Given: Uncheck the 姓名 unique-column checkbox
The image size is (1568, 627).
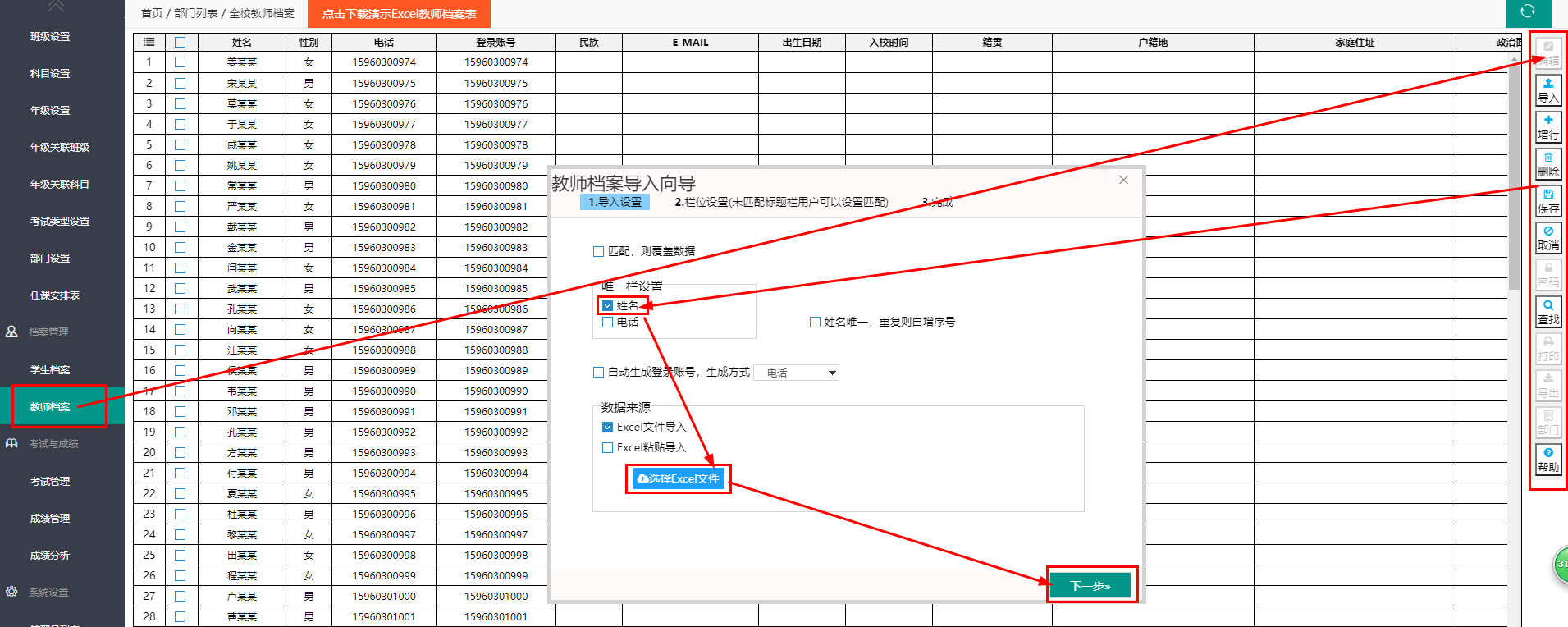Looking at the screenshot, I should pyautogui.click(x=608, y=305).
